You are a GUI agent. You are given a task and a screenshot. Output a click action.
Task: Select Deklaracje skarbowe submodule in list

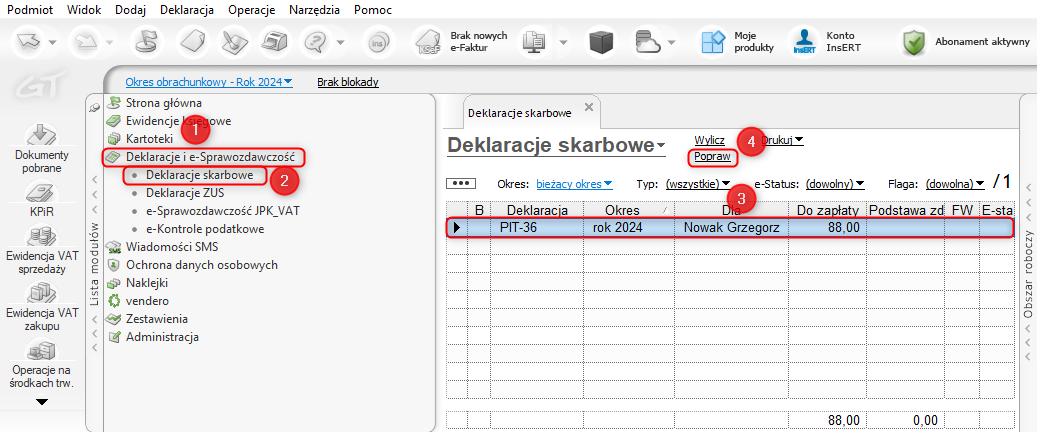point(200,175)
